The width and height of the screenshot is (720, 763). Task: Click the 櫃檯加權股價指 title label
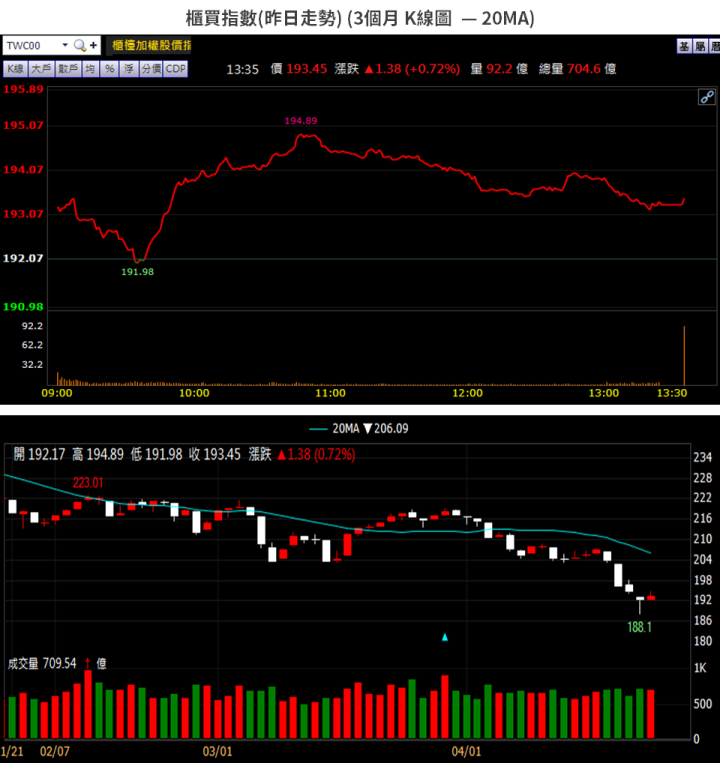[x=152, y=46]
